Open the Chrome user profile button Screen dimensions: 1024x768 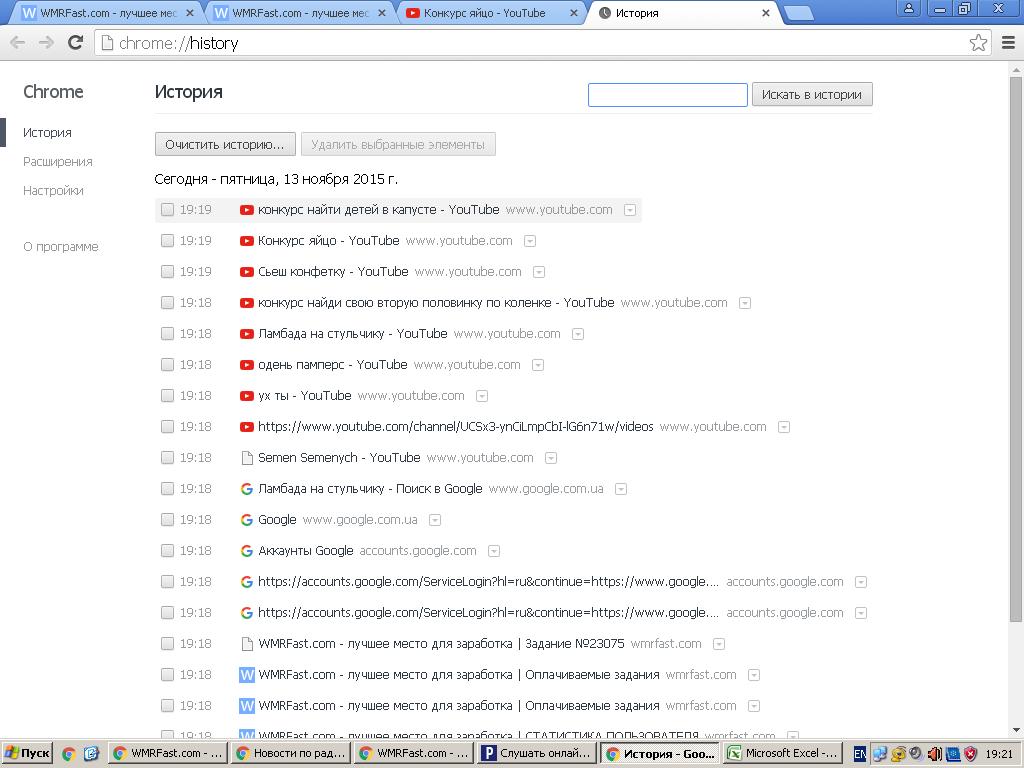(x=908, y=8)
